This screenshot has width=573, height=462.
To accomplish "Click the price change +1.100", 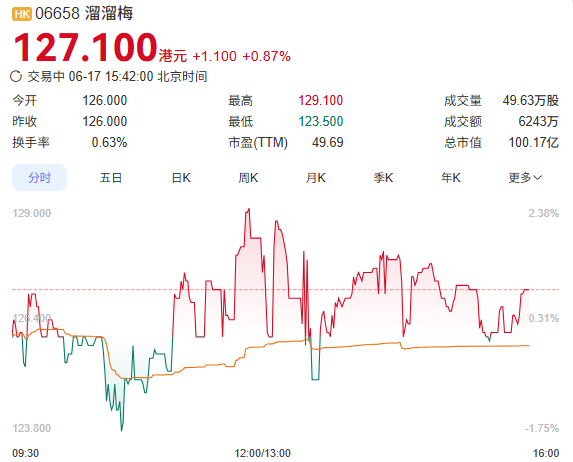I will [215, 56].
